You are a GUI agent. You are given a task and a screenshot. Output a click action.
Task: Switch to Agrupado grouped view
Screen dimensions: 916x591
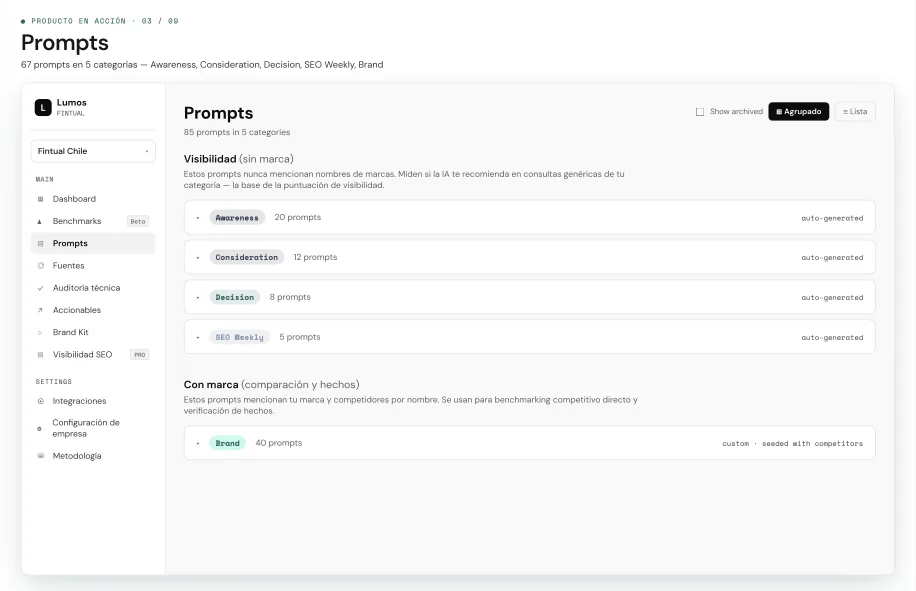[x=799, y=112]
